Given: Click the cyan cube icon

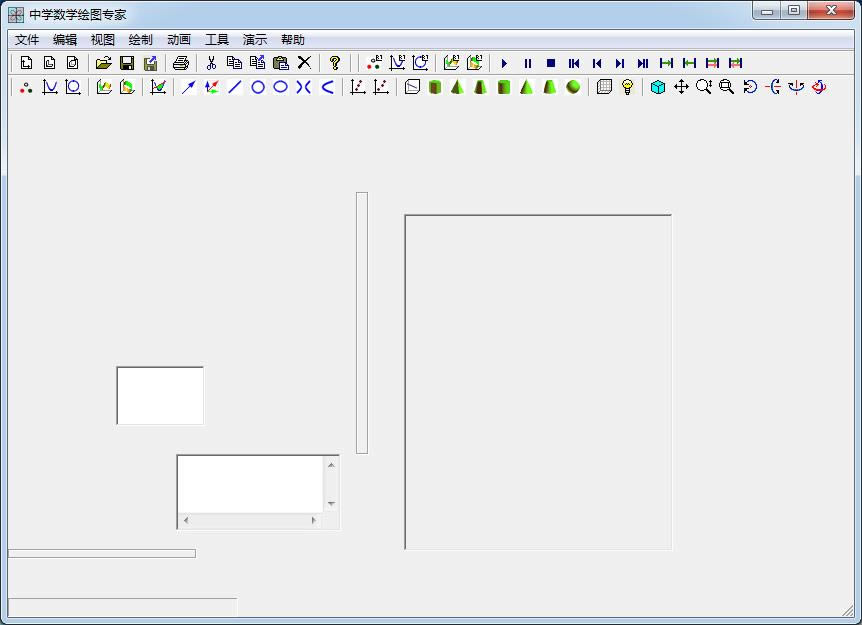Looking at the screenshot, I should 657,87.
